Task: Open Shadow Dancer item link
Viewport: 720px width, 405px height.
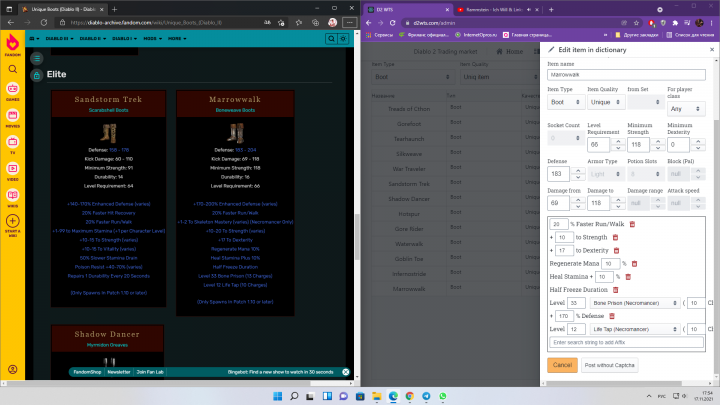Action: (107, 334)
